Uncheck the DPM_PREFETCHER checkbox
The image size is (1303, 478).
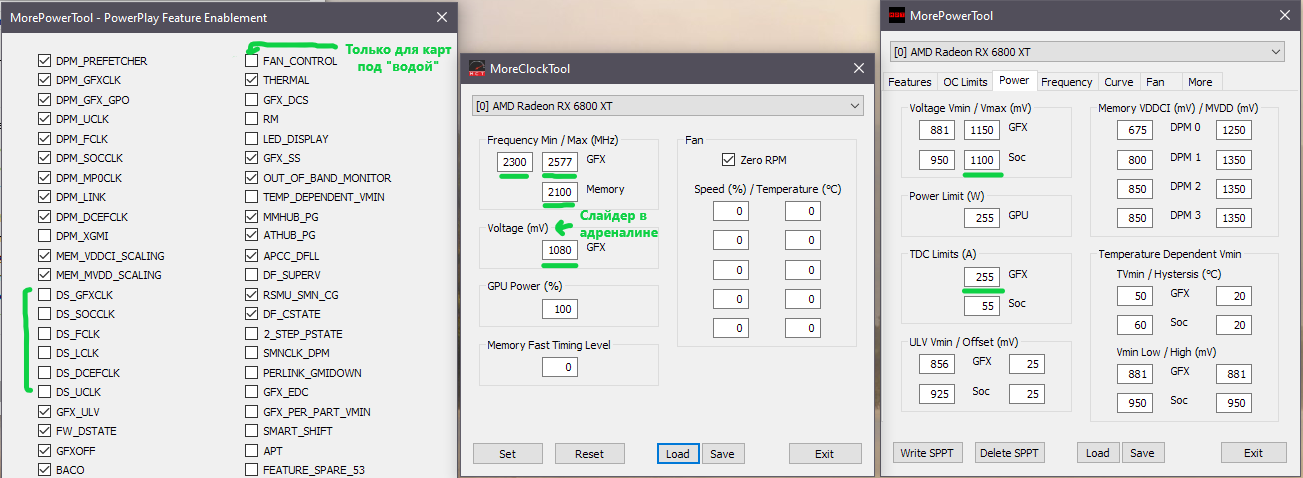click(43, 61)
